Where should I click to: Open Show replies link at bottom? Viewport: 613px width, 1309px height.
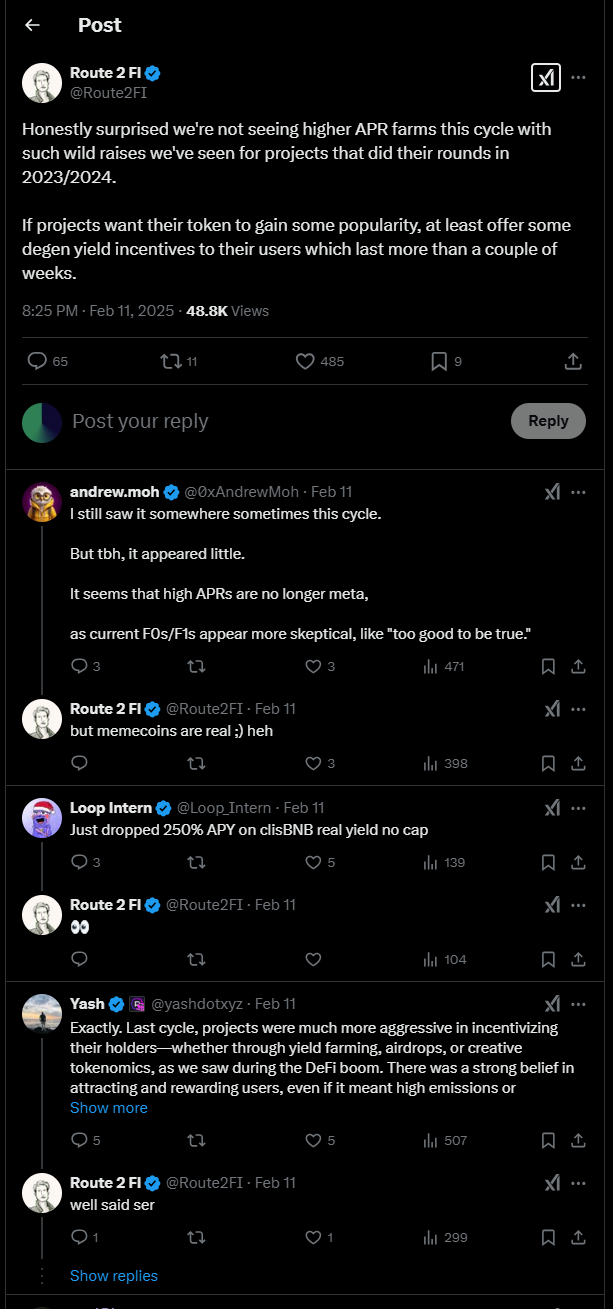pyautogui.click(x=114, y=1276)
